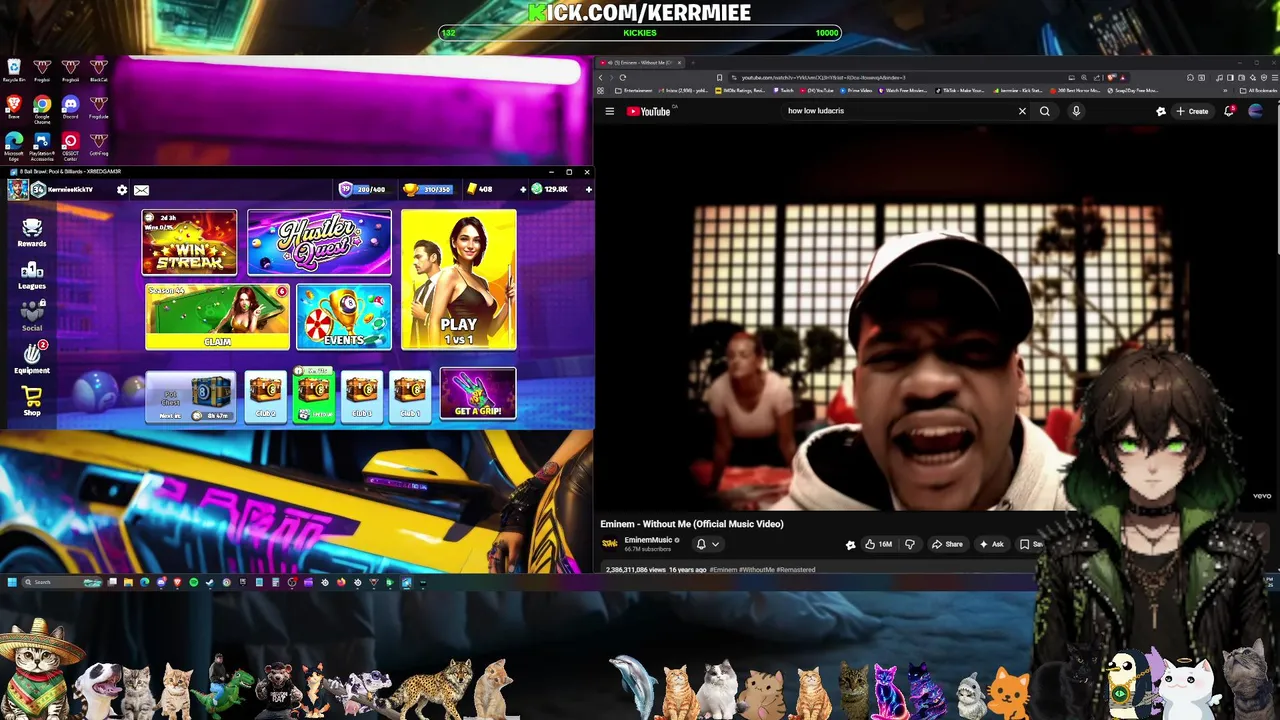This screenshot has height=720, width=1280.
Task: Expand the subscription notification bell dropdown
Action: pyautogui.click(x=707, y=544)
